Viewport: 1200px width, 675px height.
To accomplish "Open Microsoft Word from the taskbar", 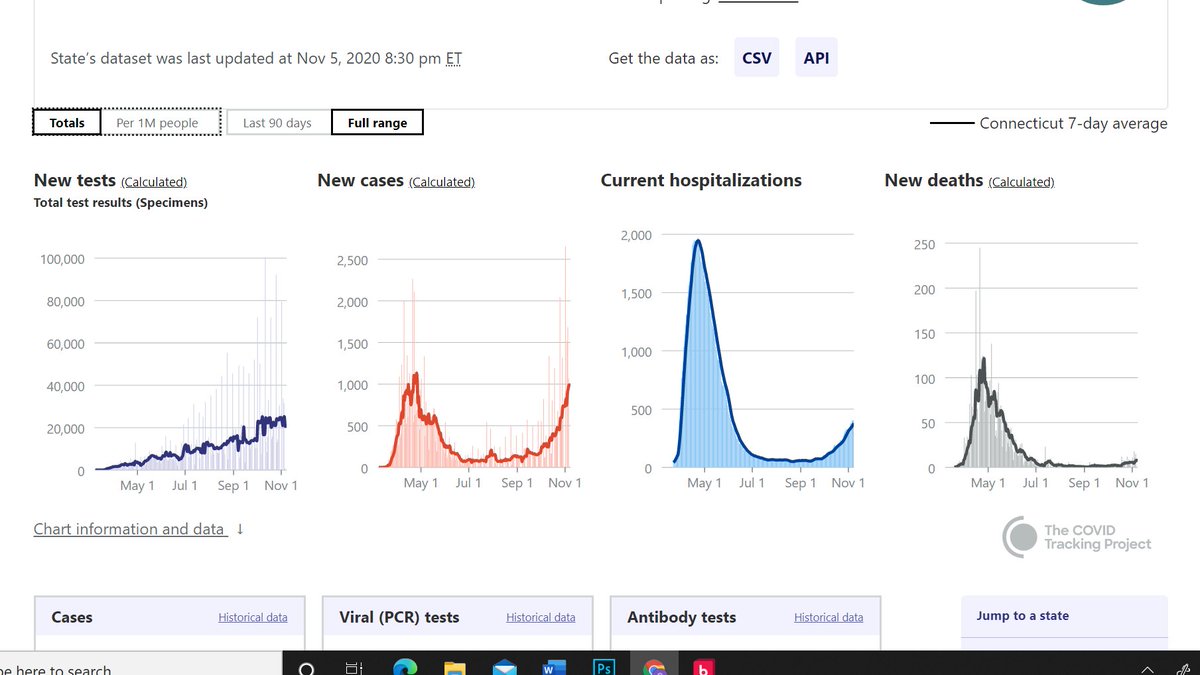I will (553, 668).
